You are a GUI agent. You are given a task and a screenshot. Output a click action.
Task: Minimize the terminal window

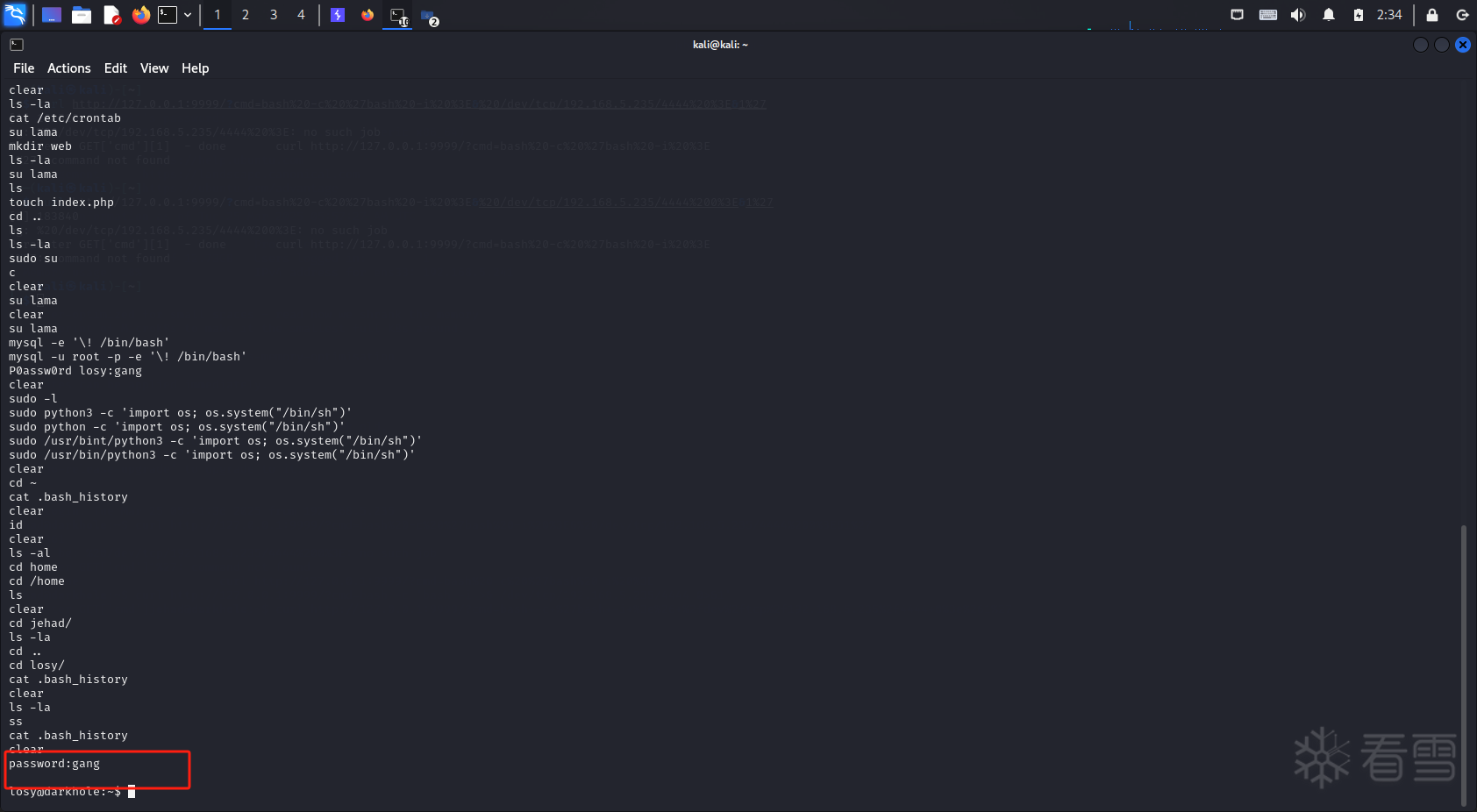tap(1421, 45)
